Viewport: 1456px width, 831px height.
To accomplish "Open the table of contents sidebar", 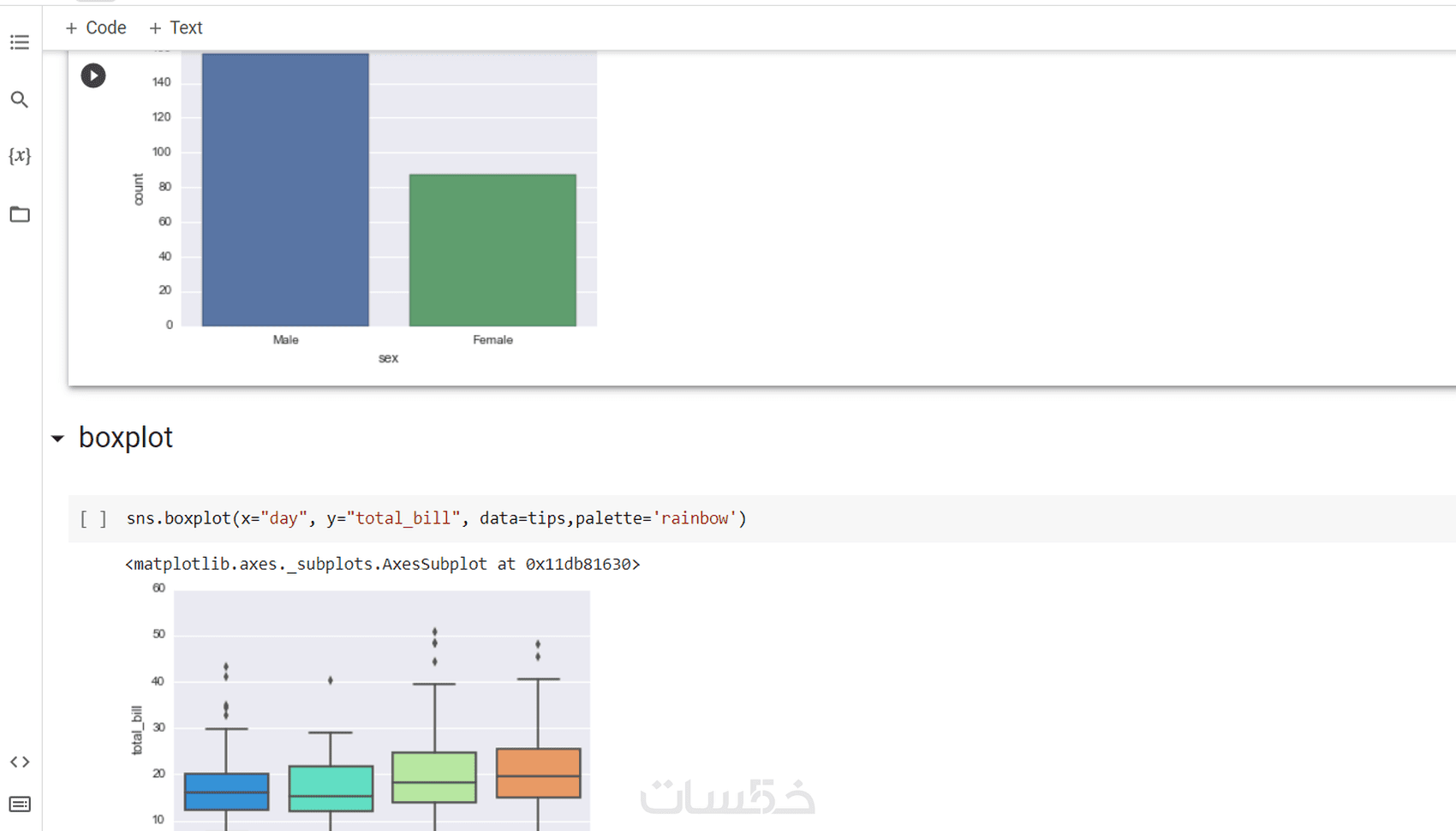I will click(20, 42).
